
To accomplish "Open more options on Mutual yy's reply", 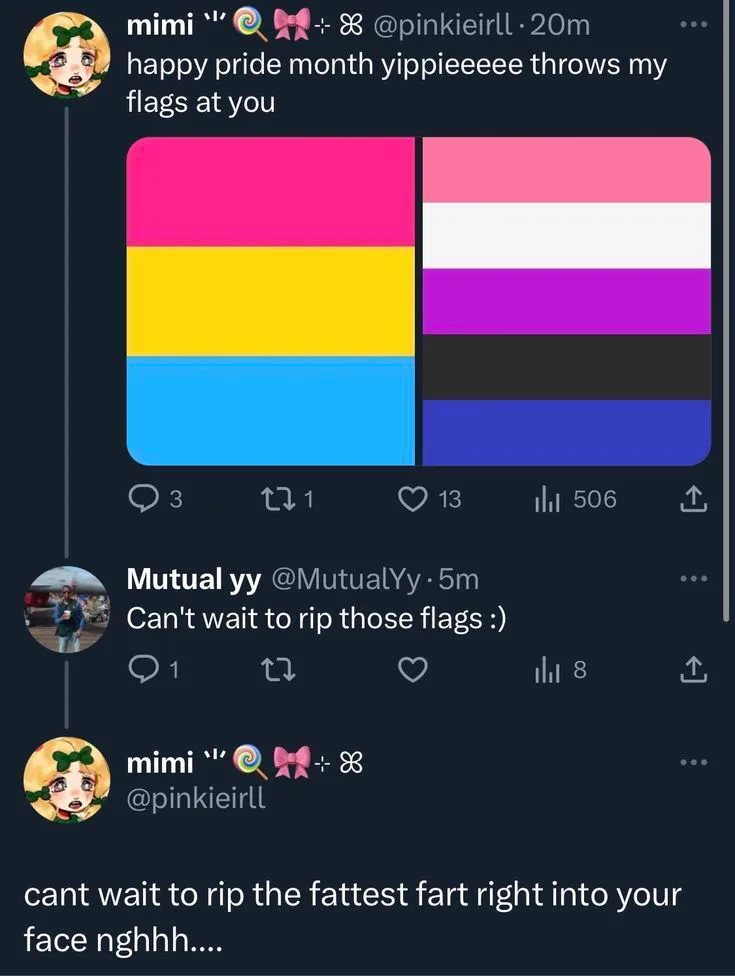I will point(694,579).
